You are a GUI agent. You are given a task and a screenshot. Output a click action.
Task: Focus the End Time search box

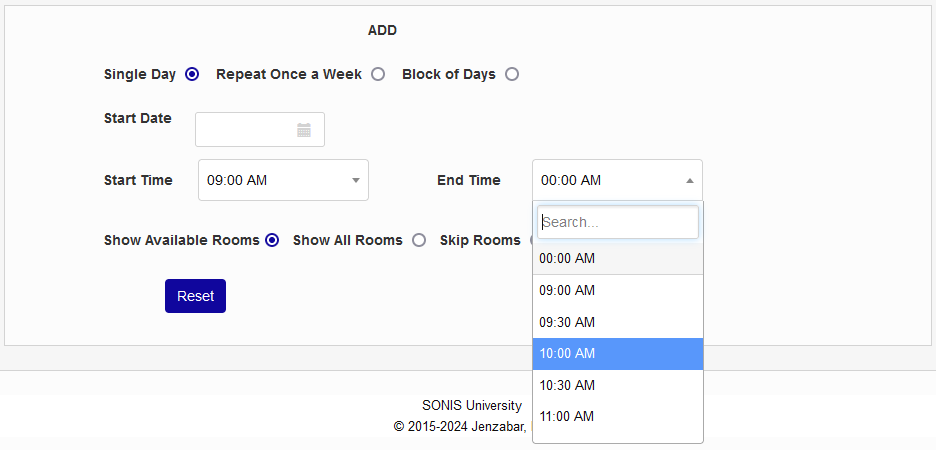617,222
